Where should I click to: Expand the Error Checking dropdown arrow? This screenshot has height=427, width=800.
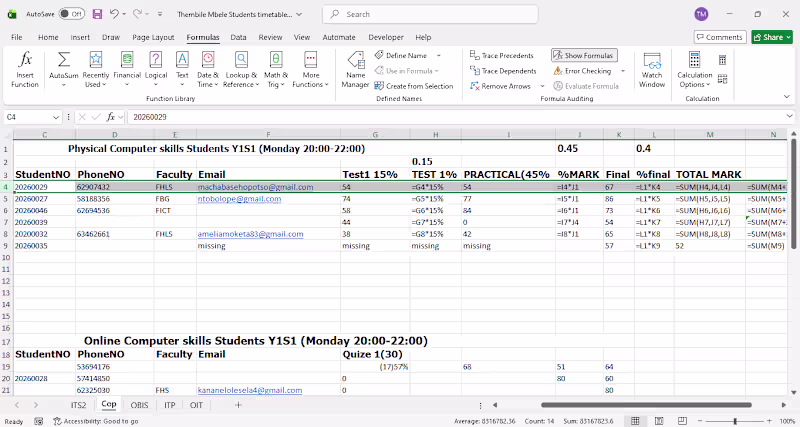pos(623,71)
